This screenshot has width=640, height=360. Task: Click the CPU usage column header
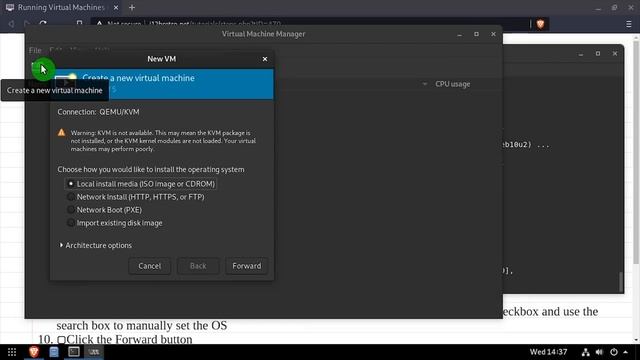452,84
